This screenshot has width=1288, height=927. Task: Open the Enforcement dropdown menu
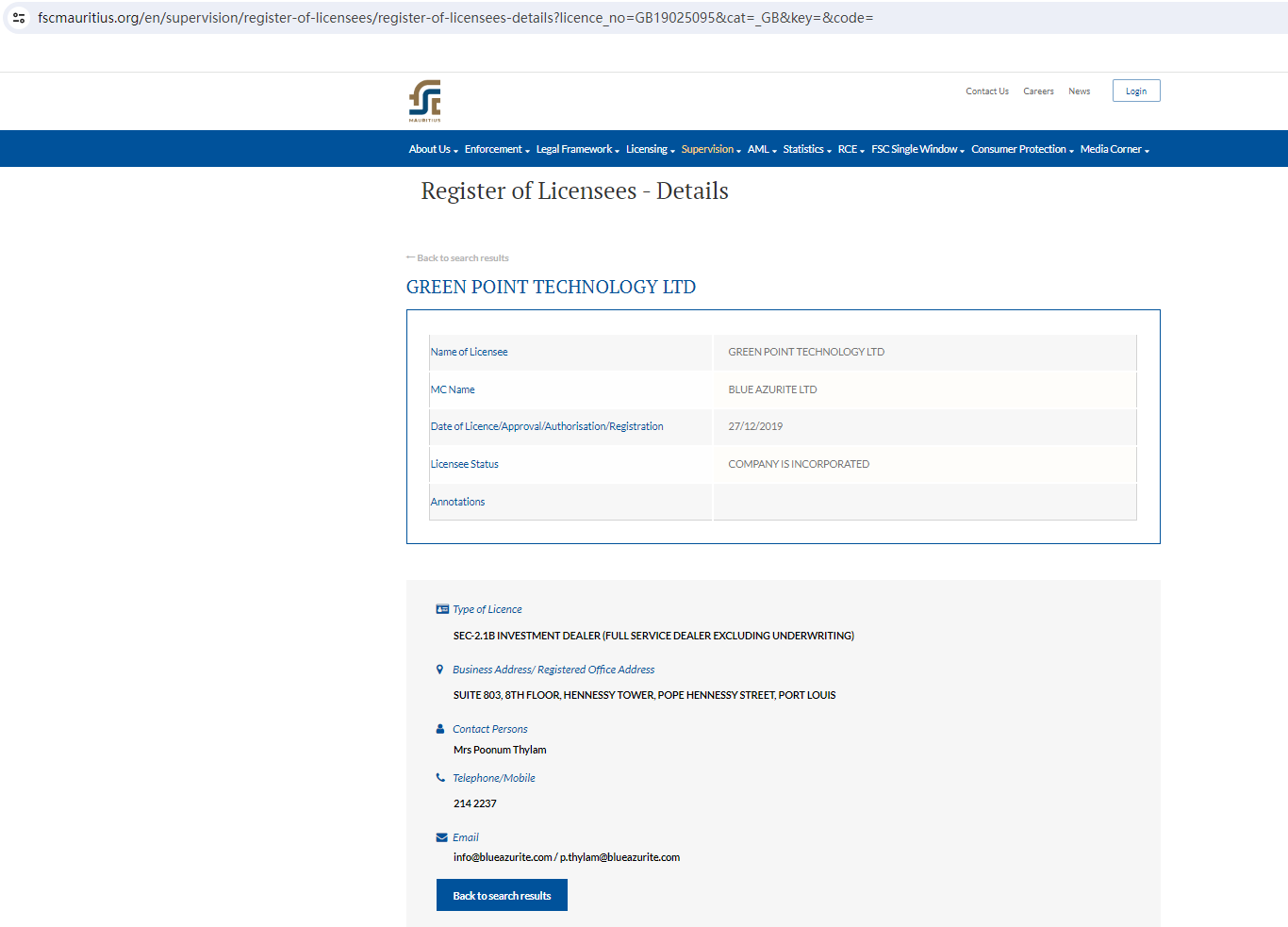497,149
